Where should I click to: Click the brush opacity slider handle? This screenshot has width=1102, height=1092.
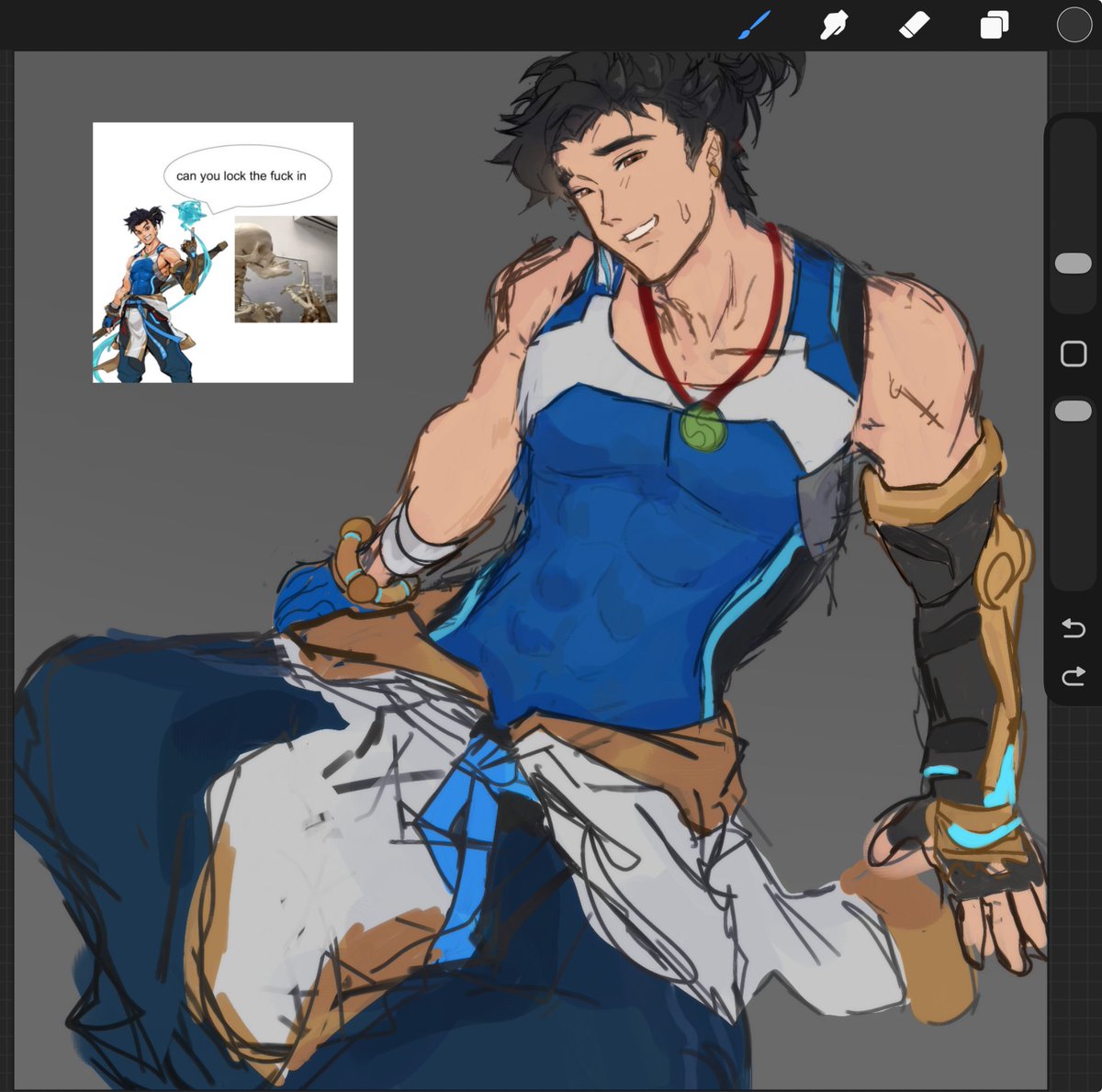coord(1073,411)
